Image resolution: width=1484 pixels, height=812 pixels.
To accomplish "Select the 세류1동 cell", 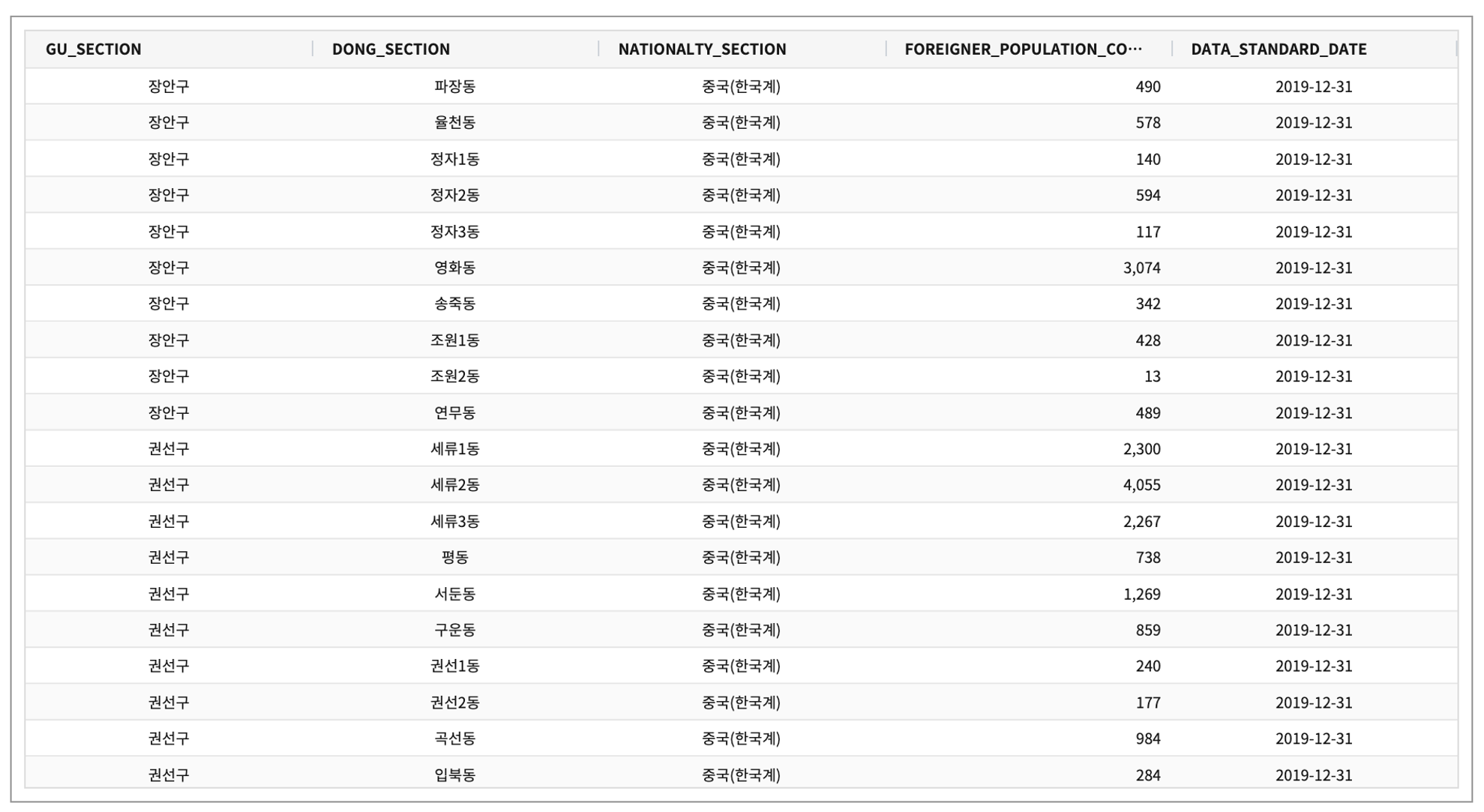I will (x=455, y=449).
